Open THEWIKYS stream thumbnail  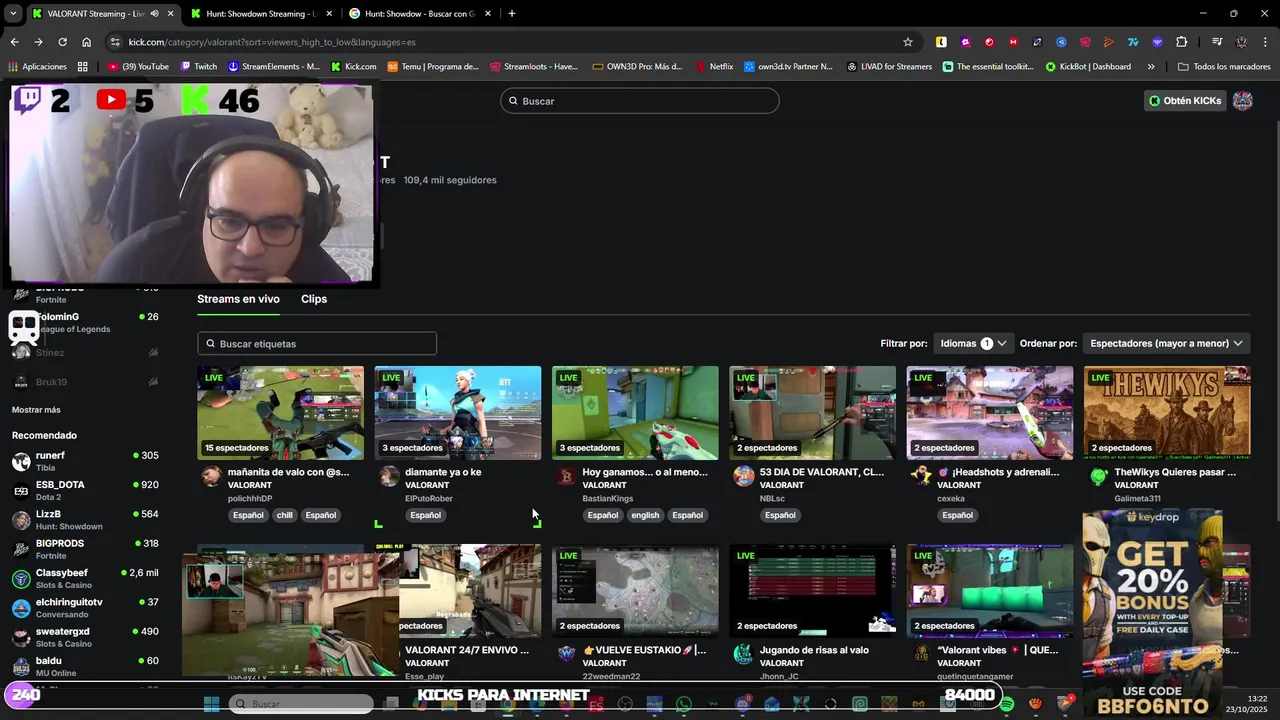(x=1167, y=413)
